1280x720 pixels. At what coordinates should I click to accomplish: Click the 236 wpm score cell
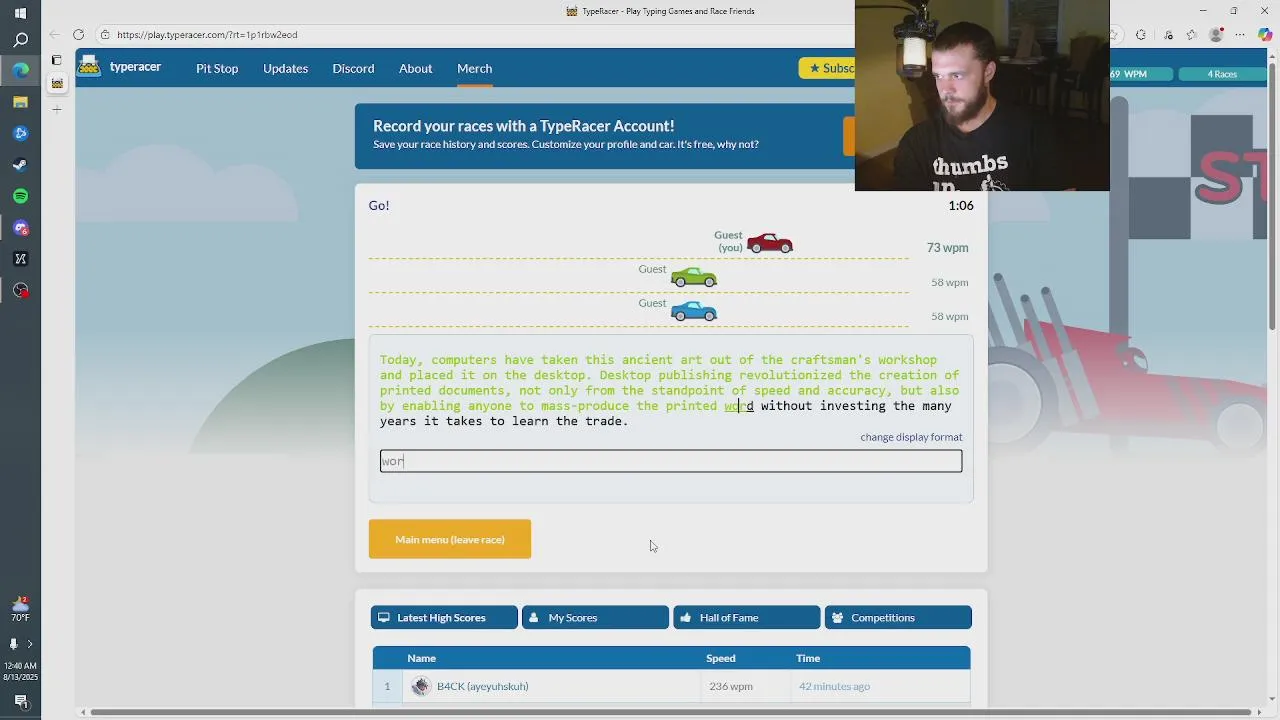tap(731, 686)
